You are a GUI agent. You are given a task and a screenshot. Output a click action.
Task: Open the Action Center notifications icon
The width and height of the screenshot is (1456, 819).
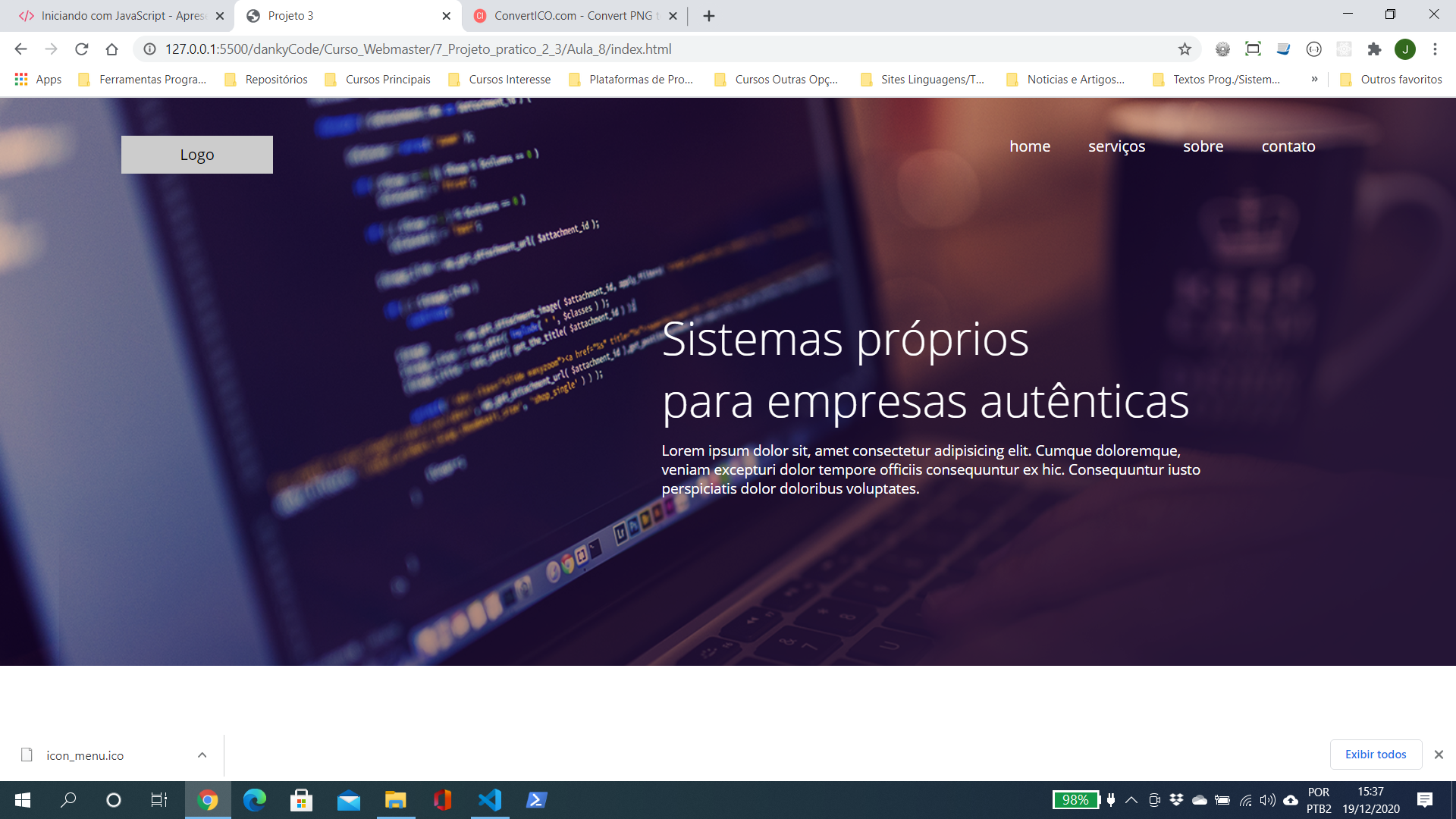(x=1425, y=800)
